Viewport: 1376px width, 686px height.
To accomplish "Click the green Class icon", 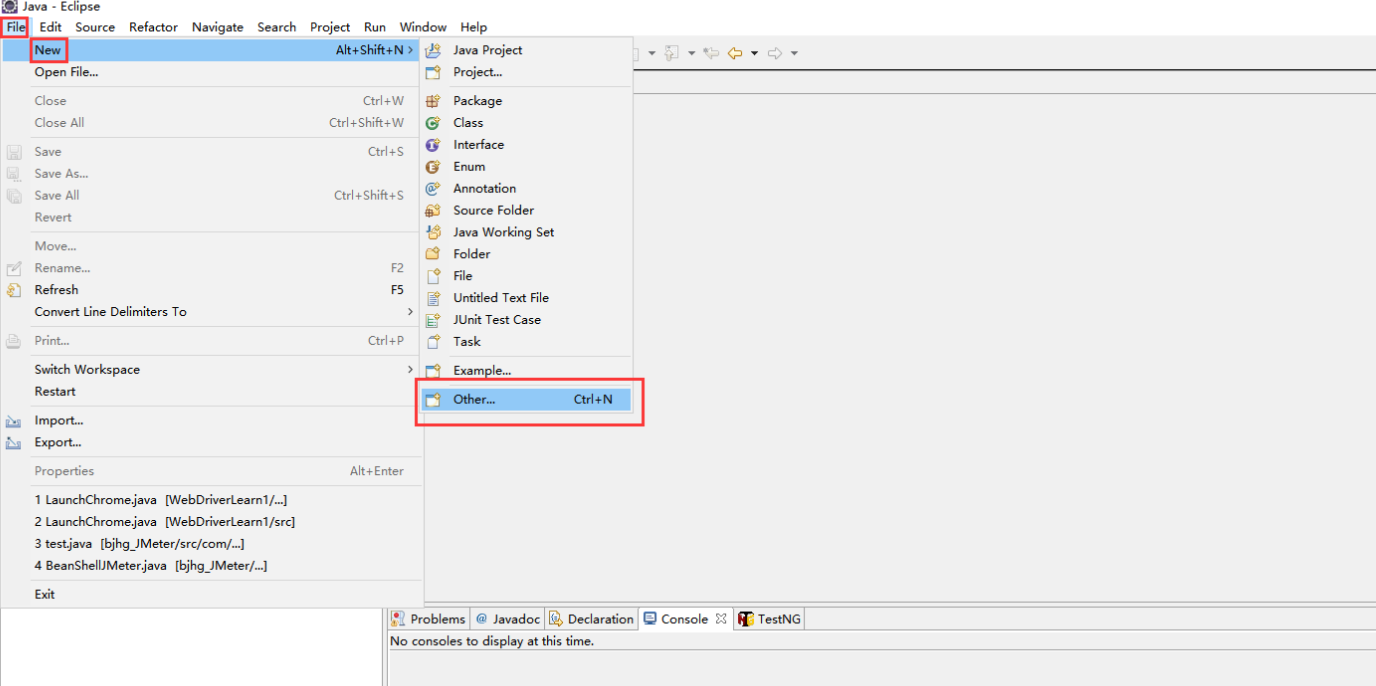I will 433,123.
